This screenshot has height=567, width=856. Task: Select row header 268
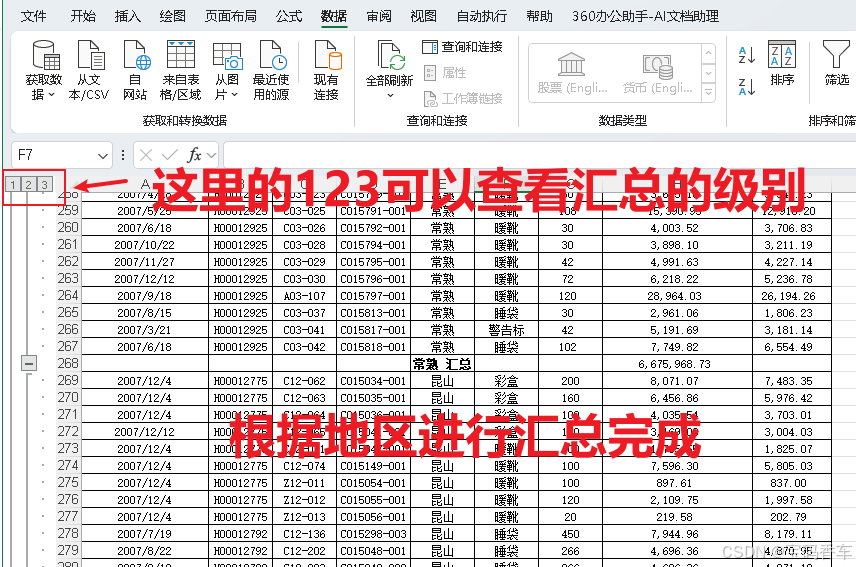pyautogui.click(x=68, y=363)
